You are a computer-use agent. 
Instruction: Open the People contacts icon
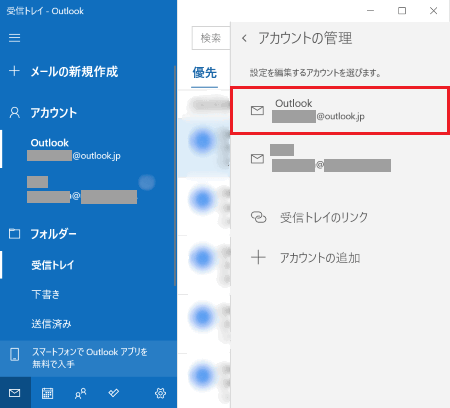80,393
